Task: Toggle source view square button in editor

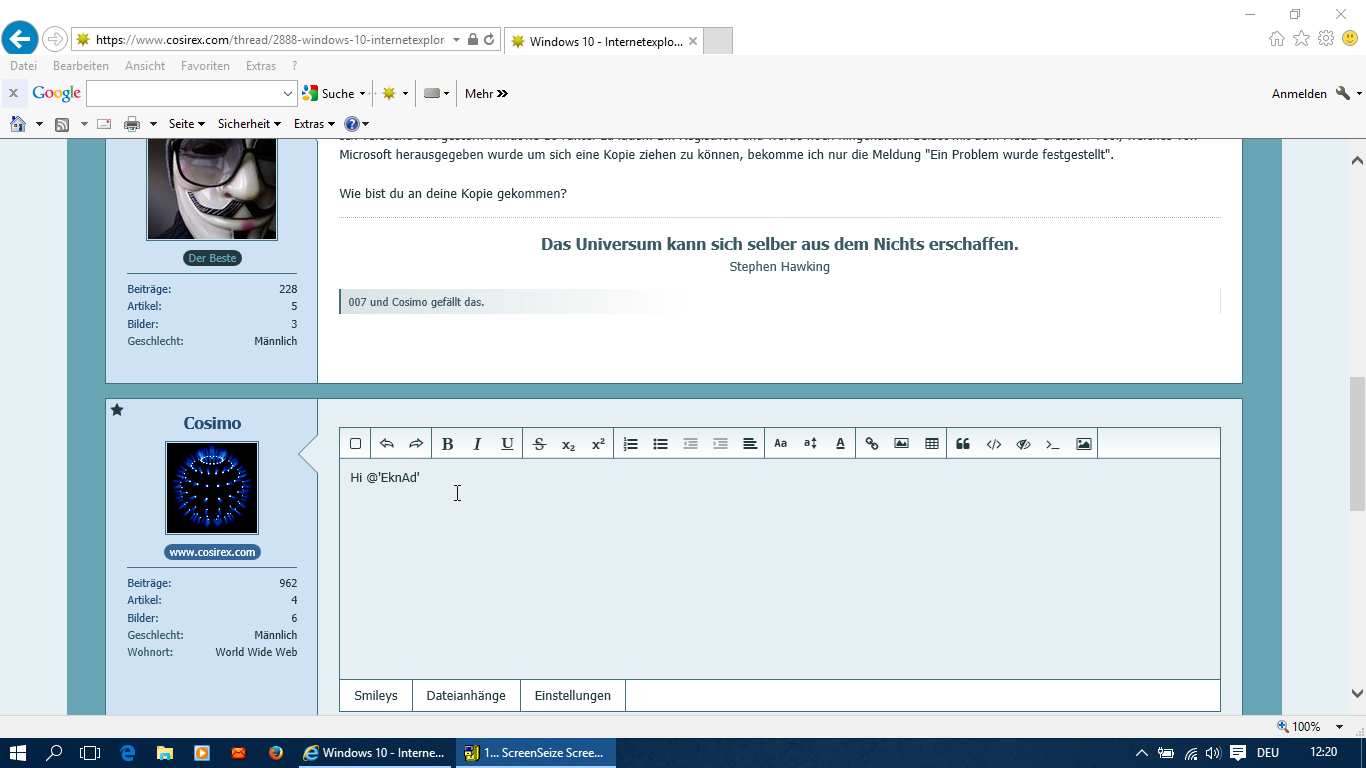Action: pyautogui.click(x=355, y=444)
